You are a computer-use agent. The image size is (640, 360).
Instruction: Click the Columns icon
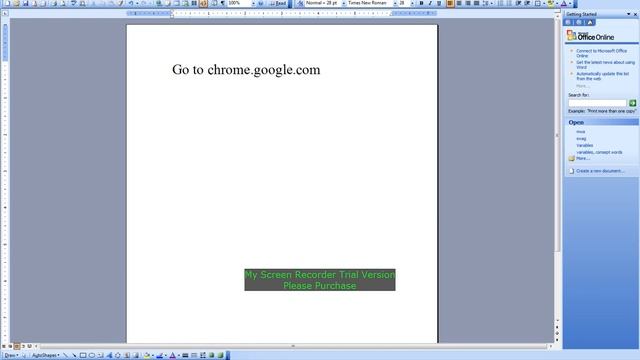pyautogui.click(x=194, y=3)
